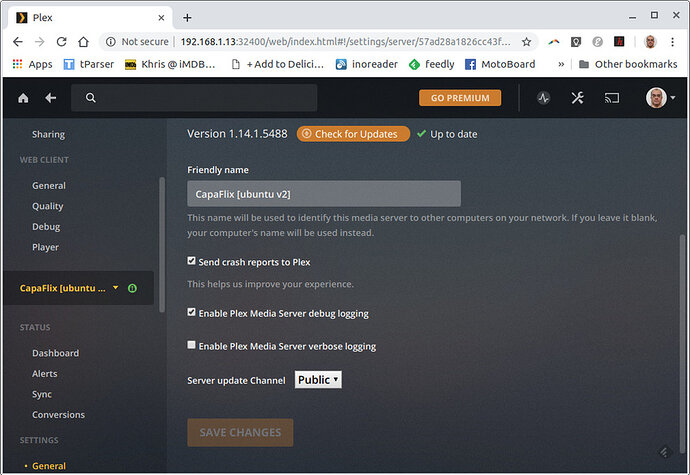Screen dimensions: 690x475
Task: Open the Apps bookmark shortcut
Action: [x=33, y=64]
